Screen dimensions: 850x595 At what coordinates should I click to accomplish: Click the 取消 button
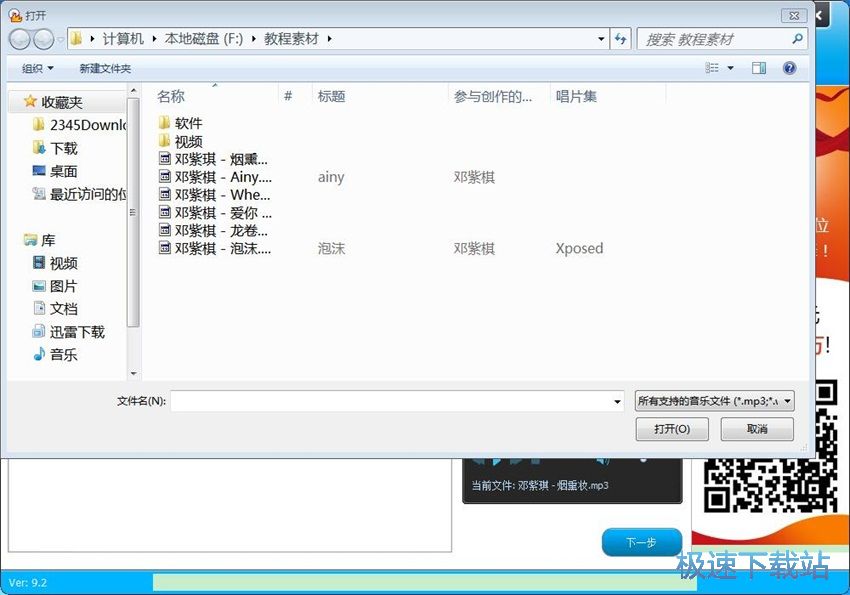(x=757, y=429)
